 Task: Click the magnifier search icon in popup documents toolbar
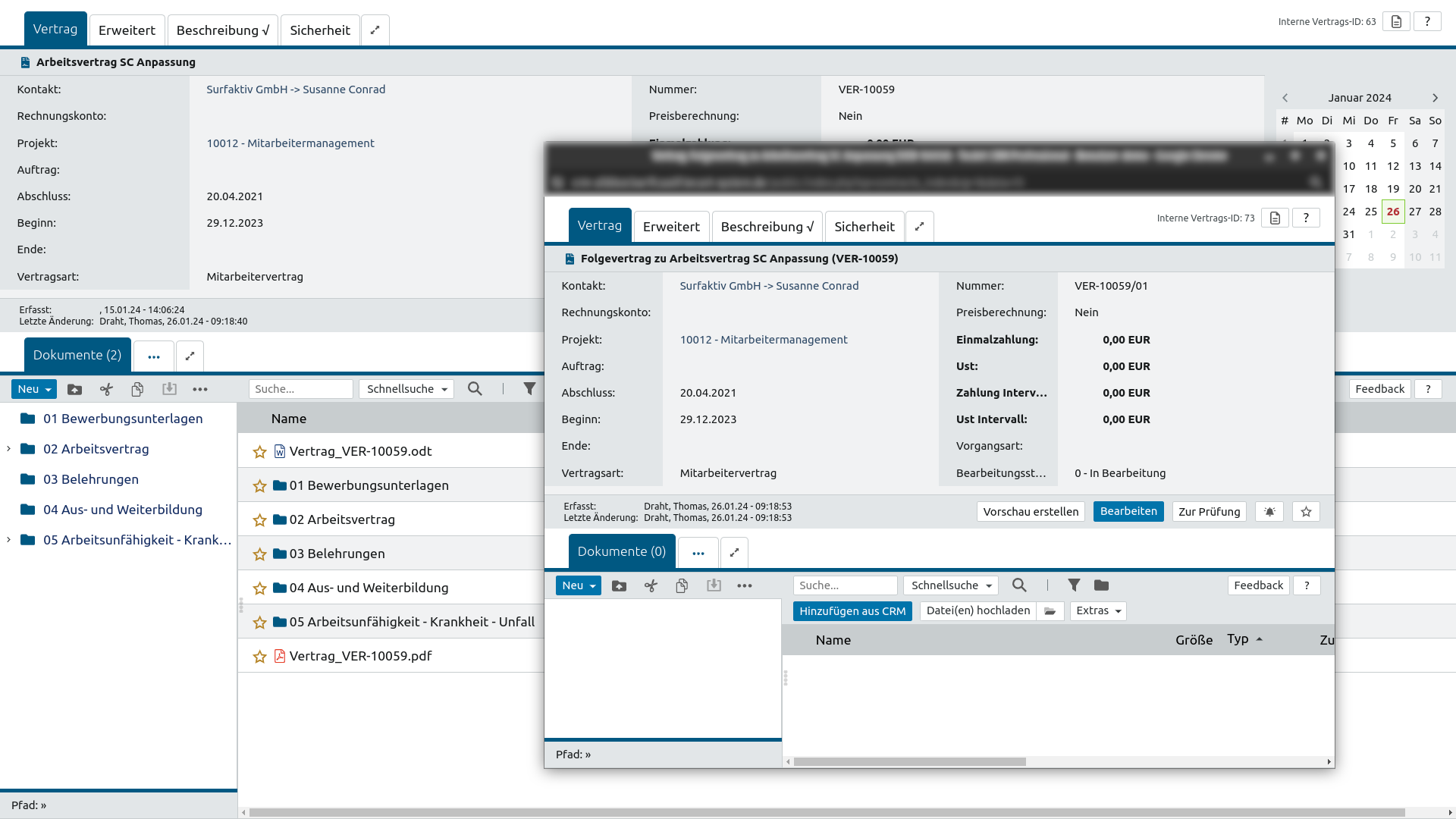pos(1019,585)
